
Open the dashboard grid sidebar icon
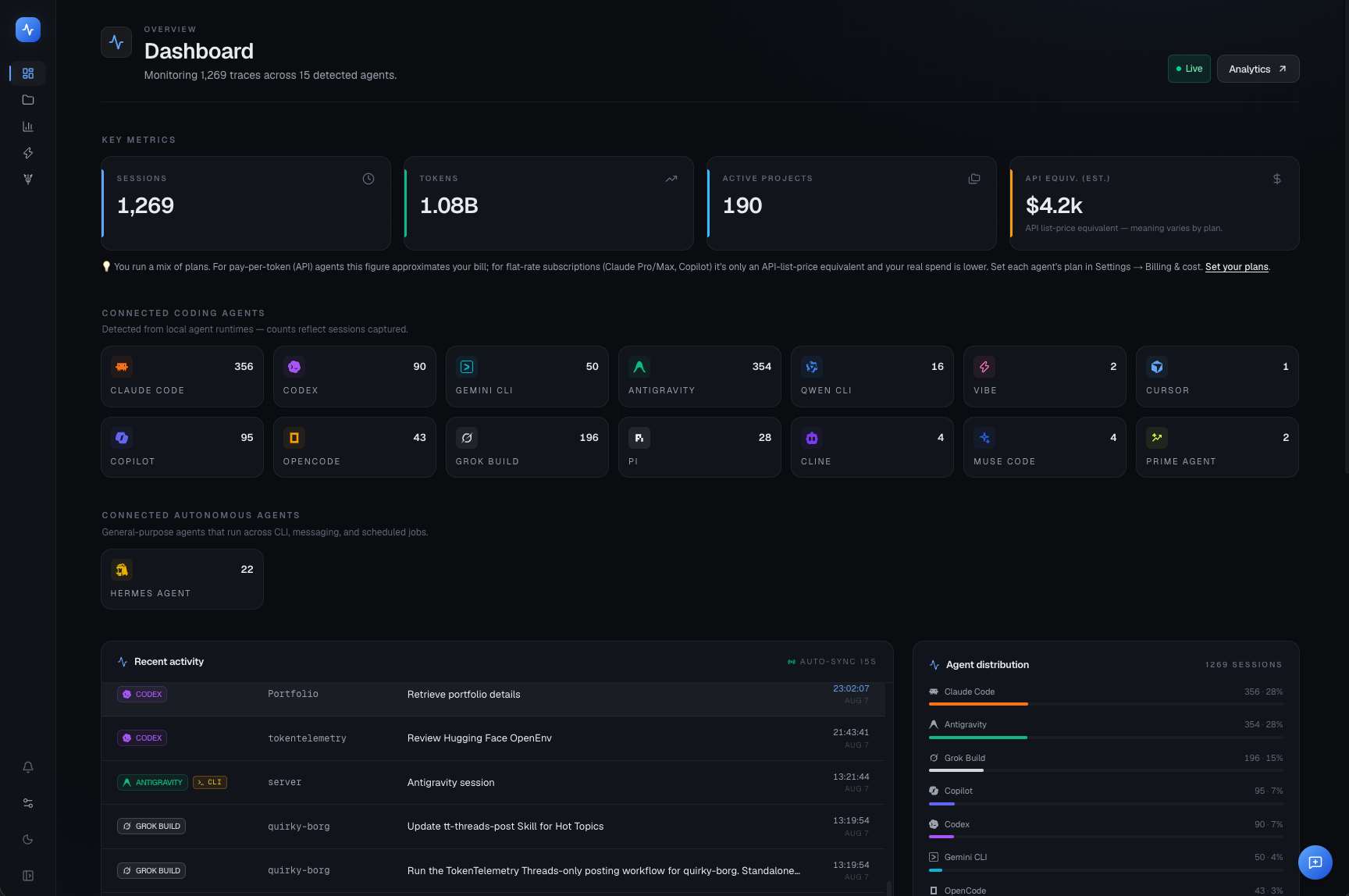point(28,73)
